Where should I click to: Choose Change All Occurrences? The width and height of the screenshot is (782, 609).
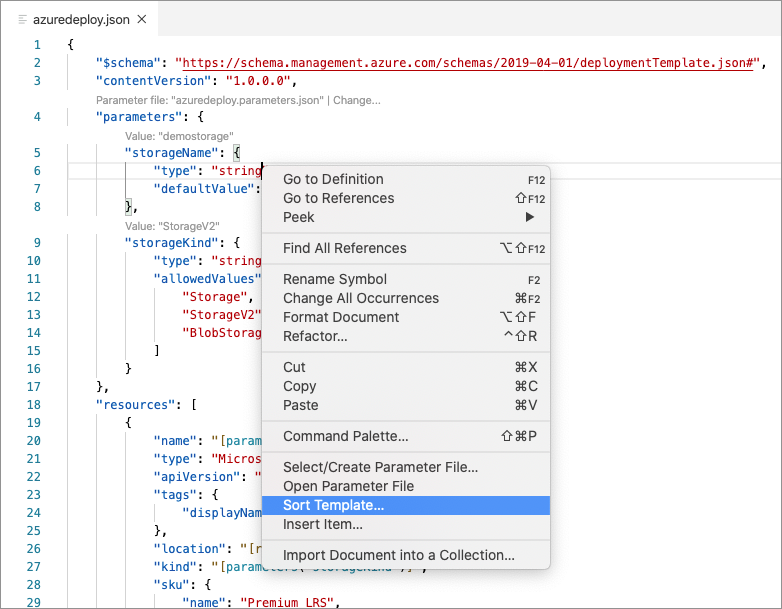coord(405,298)
